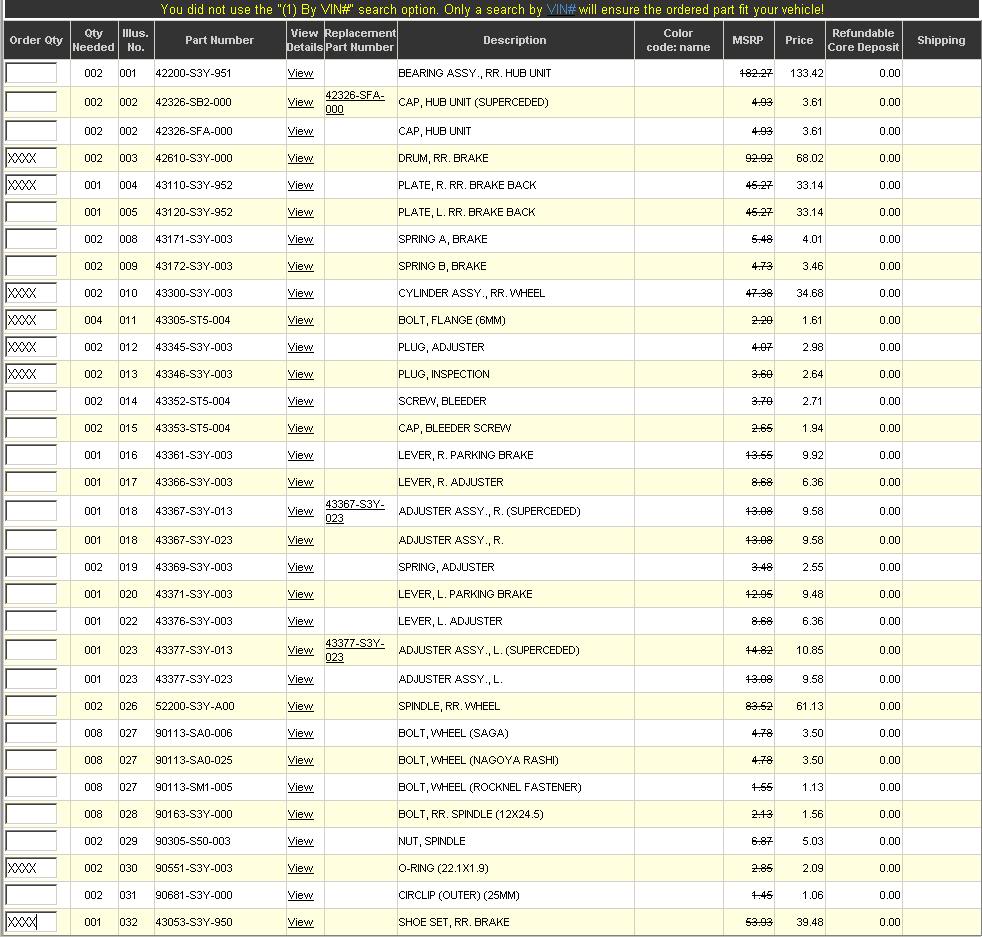
Task: Click order qty field for SPINDLE, RR. WHEEL
Action: coord(31,705)
